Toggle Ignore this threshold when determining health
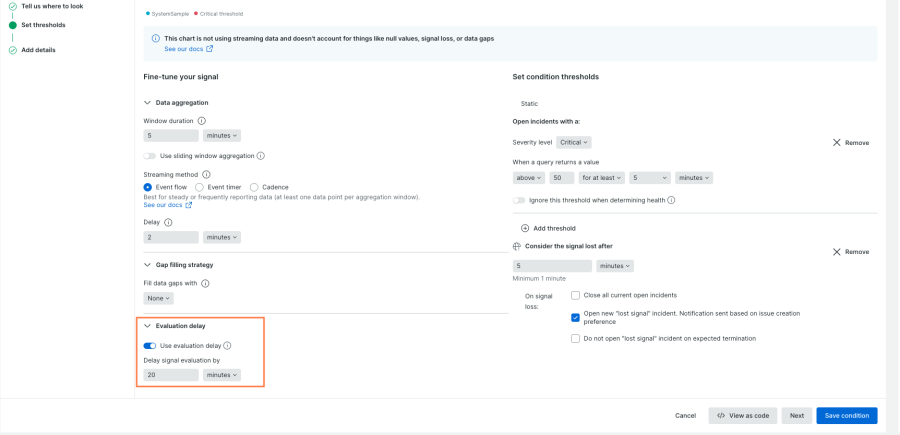Viewport: 900px width, 435px height. click(519, 200)
